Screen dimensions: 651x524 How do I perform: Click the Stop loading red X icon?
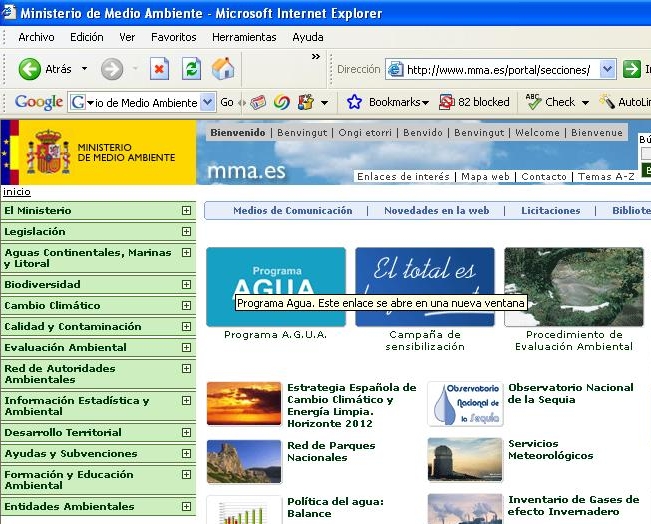click(x=159, y=69)
